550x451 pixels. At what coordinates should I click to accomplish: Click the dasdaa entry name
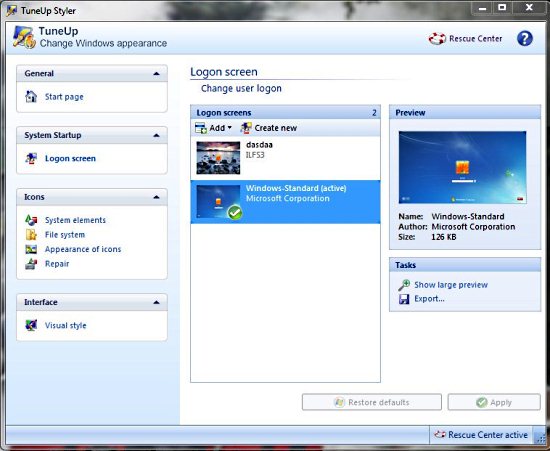pos(259,144)
